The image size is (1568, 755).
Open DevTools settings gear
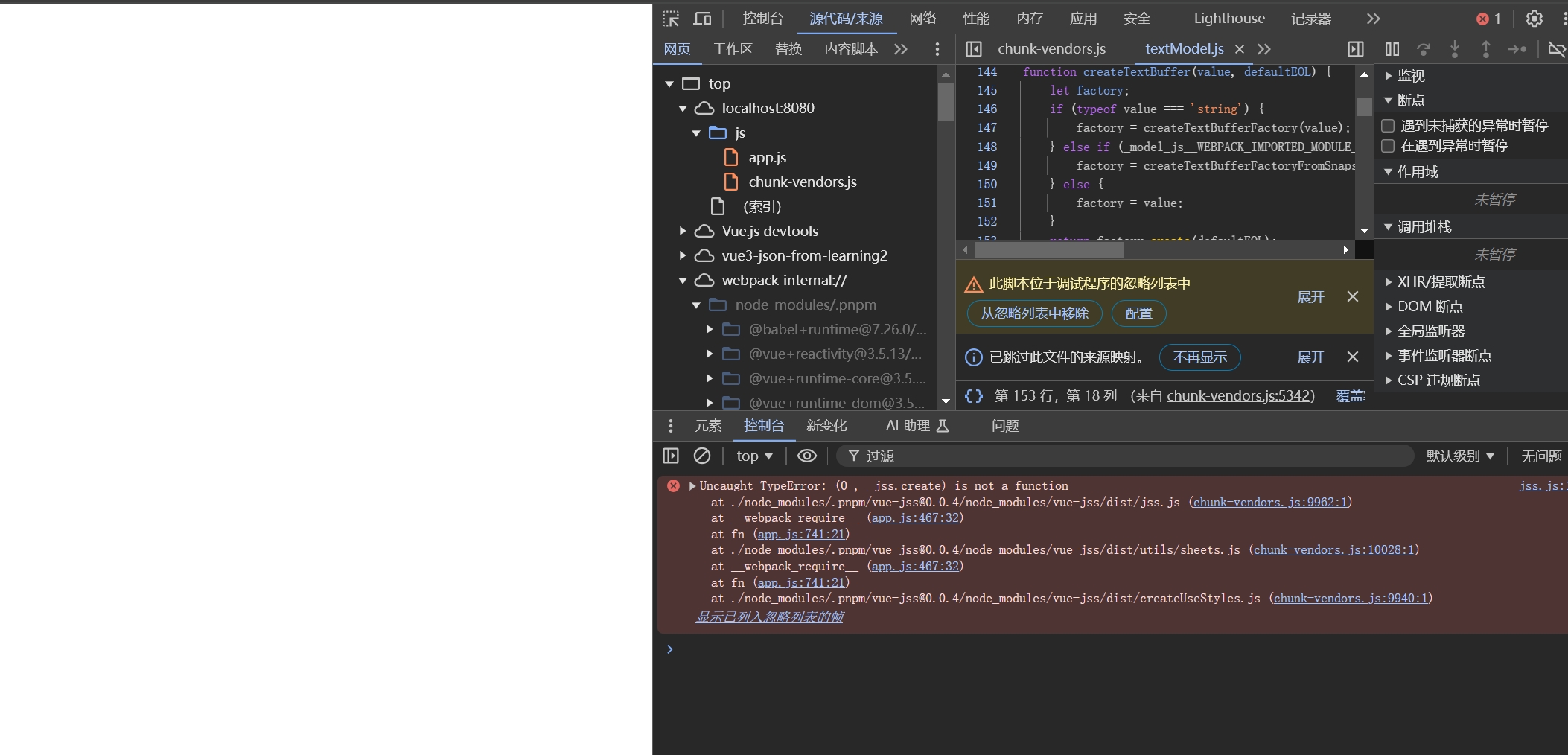[1534, 19]
